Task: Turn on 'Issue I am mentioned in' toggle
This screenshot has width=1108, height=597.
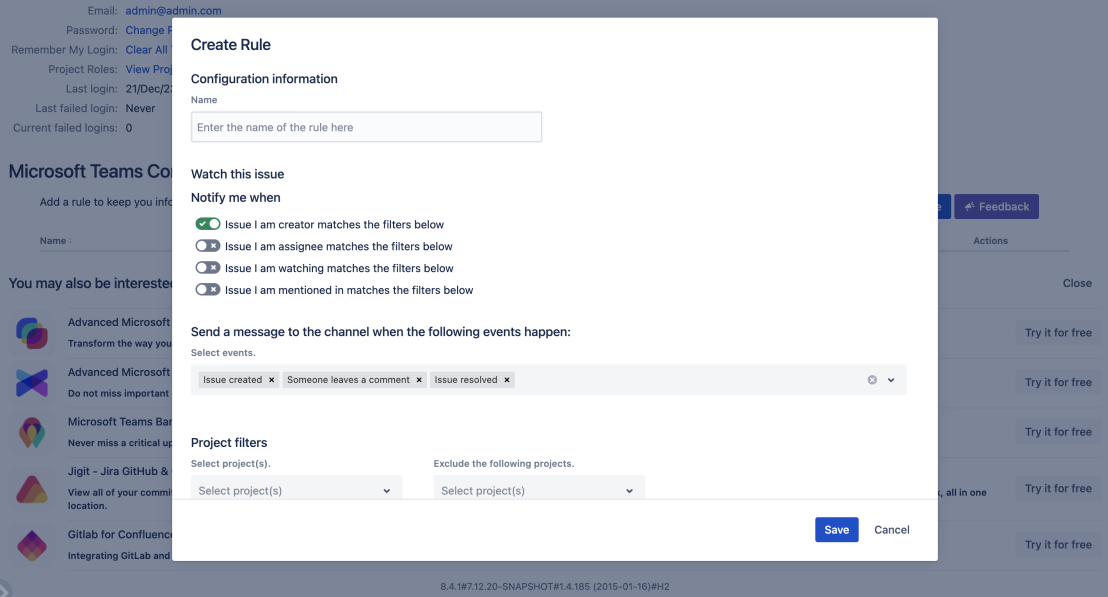Action: 208,290
